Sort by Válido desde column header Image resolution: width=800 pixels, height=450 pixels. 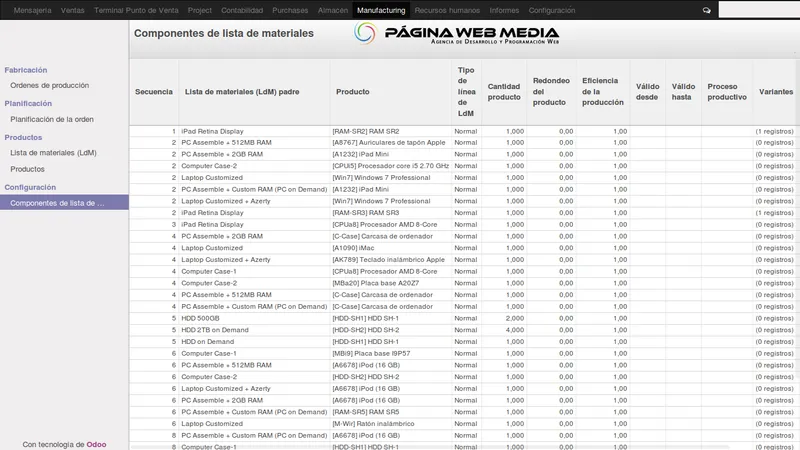click(647, 92)
